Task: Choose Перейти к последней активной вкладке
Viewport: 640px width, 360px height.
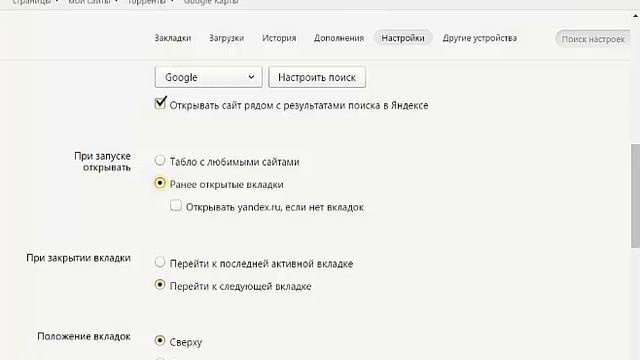Action: pyautogui.click(x=160, y=262)
